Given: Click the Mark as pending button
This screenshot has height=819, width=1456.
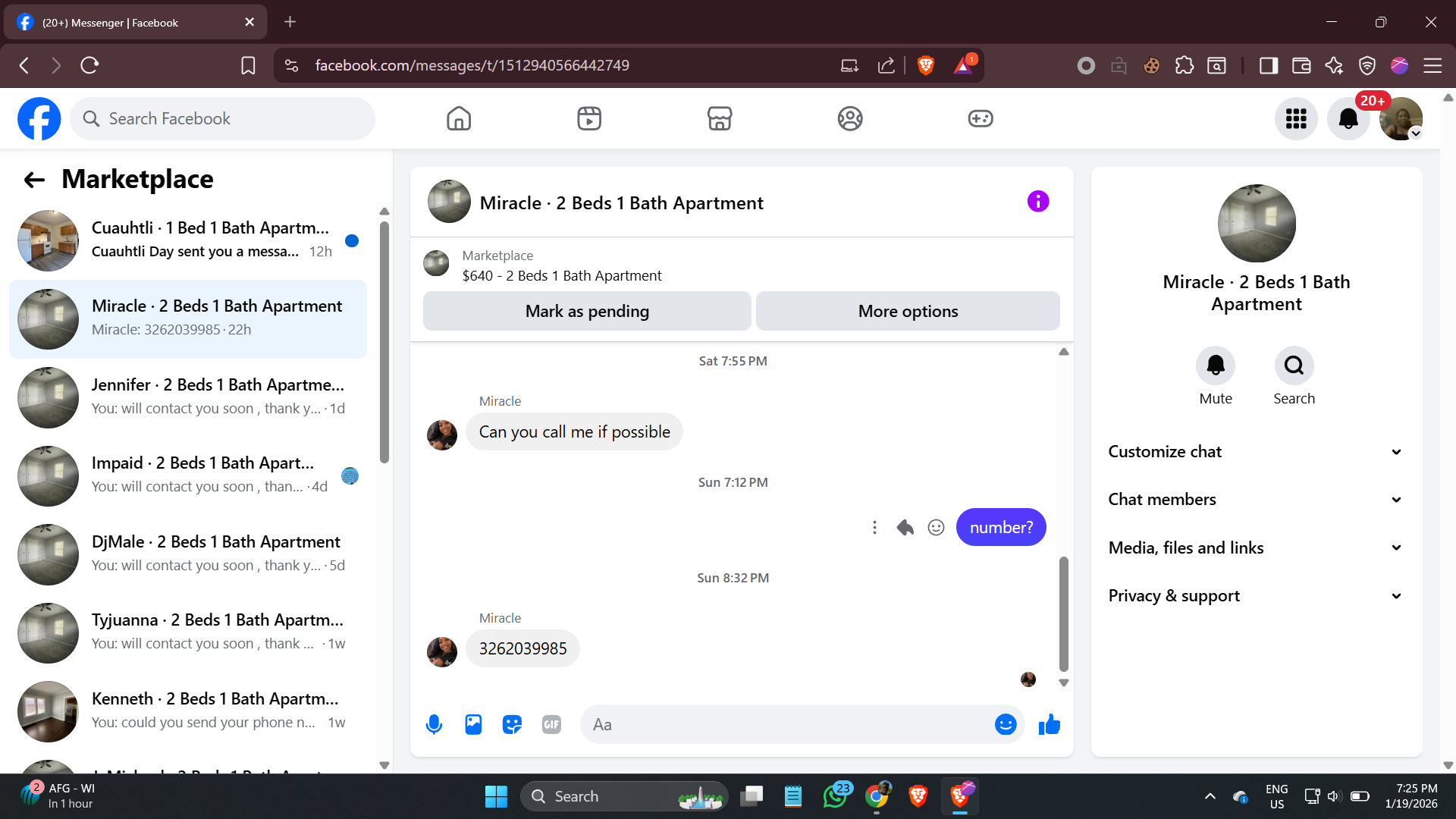Looking at the screenshot, I should pyautogui.click(x=587, y=312).
